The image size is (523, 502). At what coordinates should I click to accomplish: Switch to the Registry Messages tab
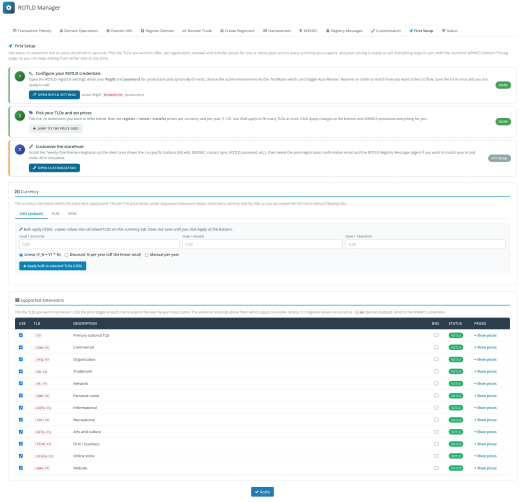click(x=344, y=31)
